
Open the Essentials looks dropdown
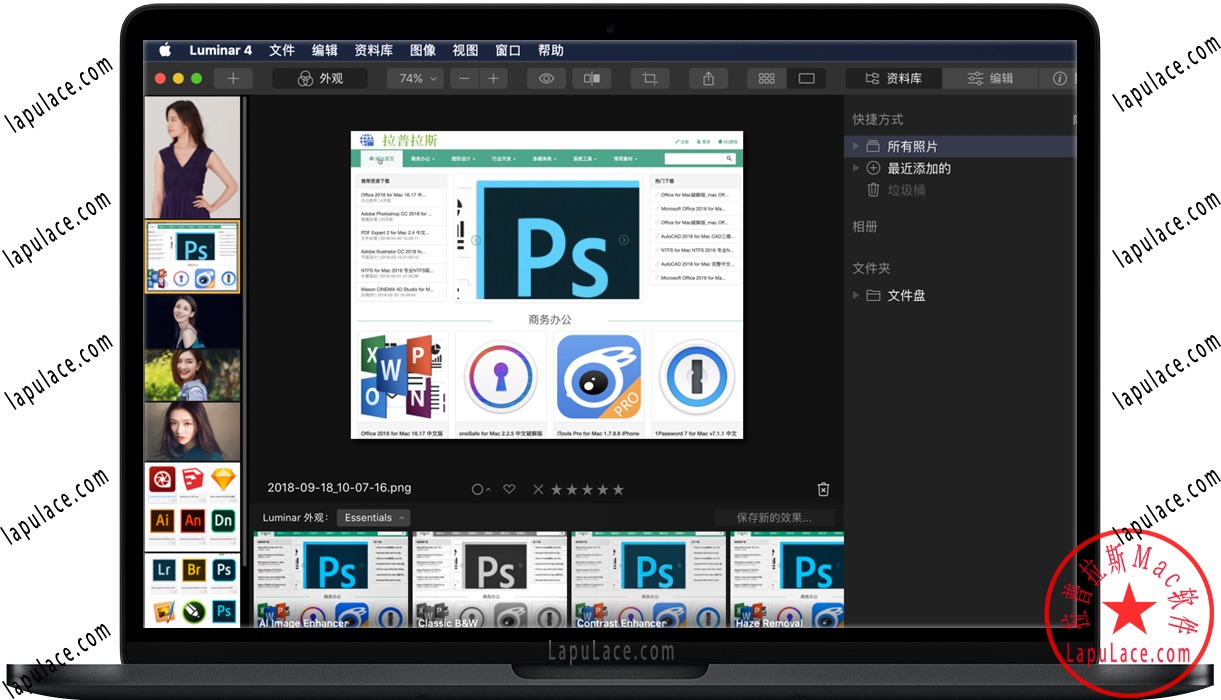coord(373,517)
